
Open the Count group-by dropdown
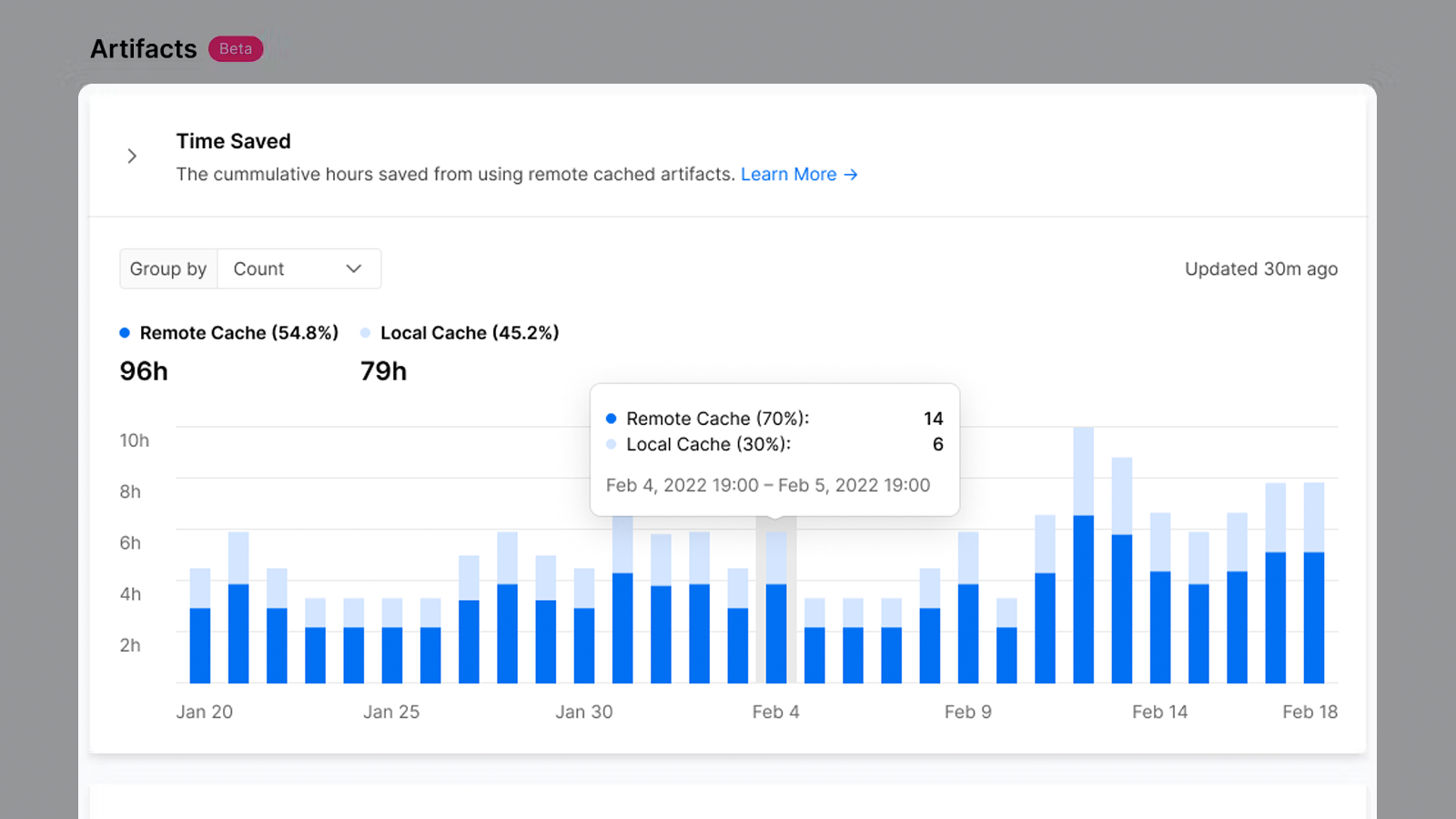pos(299,268)
